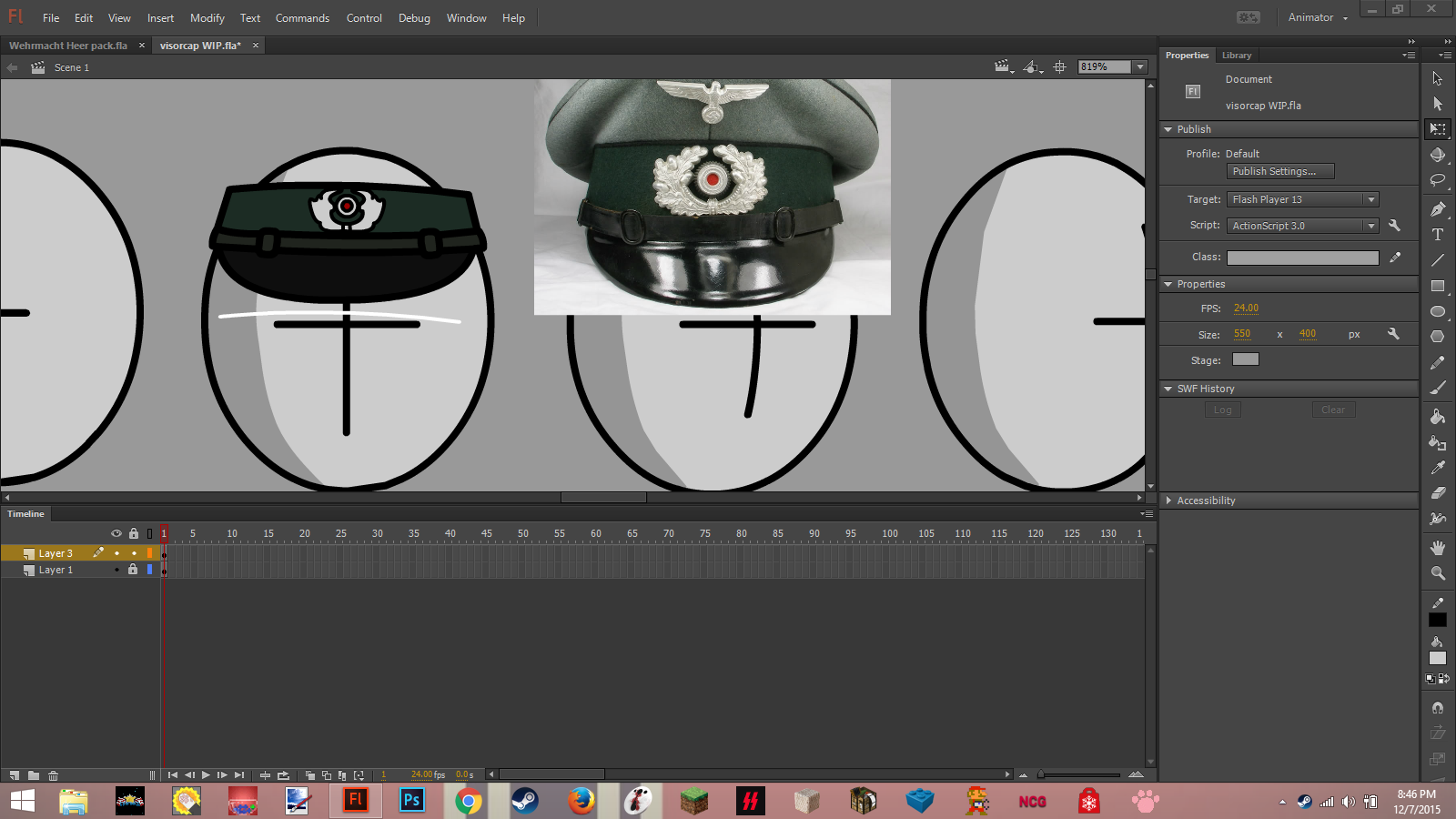Open the Properties panel options menu
This screenshot has width=1456, height=819.
(x=1409, y=56)
